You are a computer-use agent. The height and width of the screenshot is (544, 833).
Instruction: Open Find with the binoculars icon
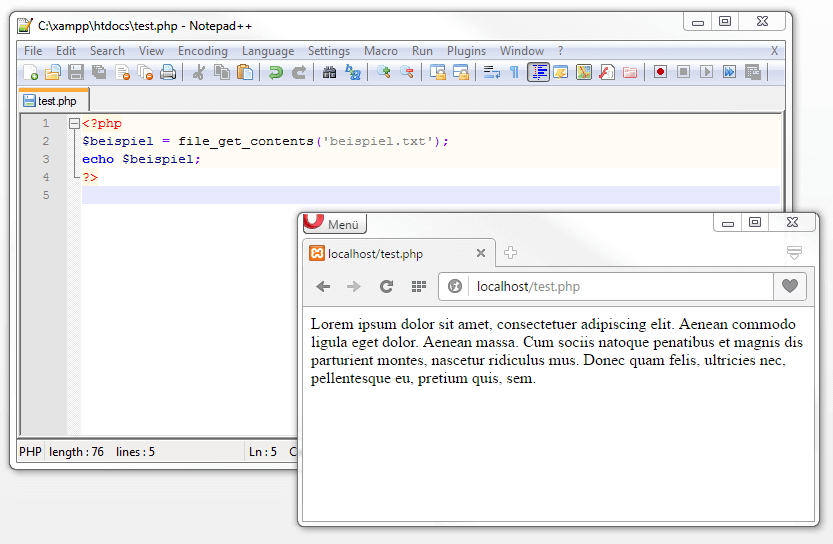tap(330, 72)
